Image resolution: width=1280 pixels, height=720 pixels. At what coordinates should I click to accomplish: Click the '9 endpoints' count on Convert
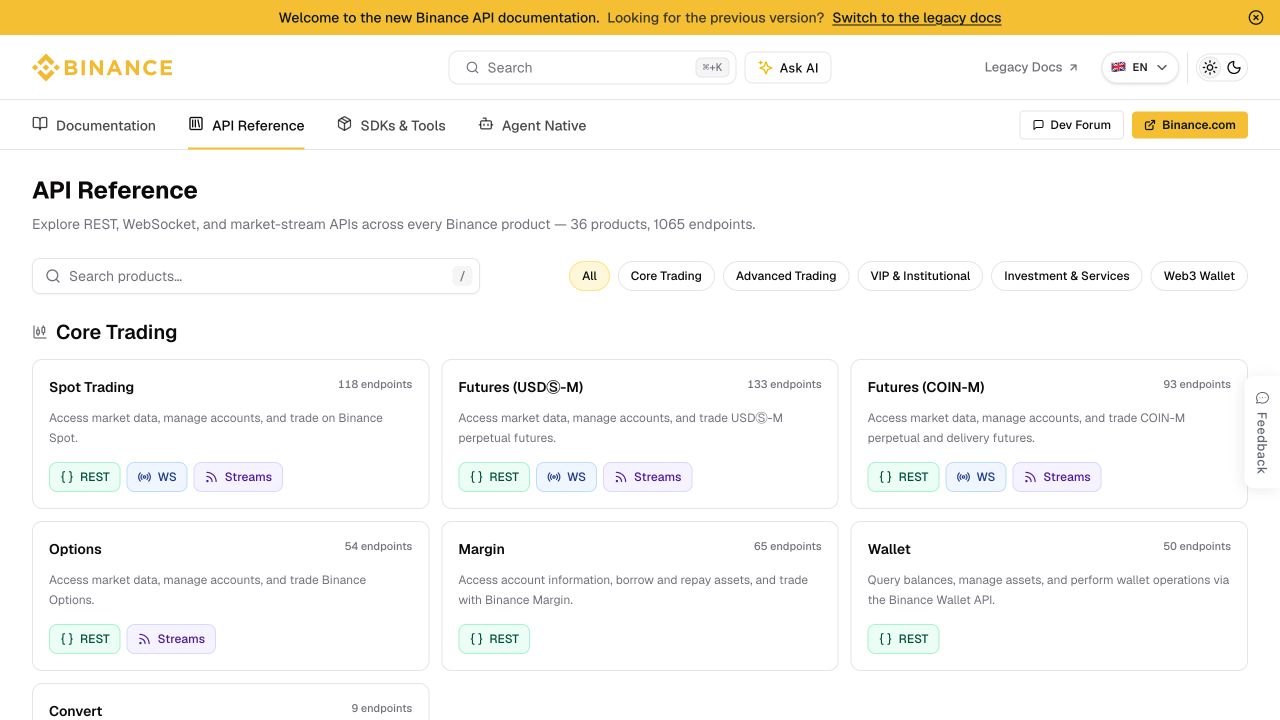(x=381, y=708)
